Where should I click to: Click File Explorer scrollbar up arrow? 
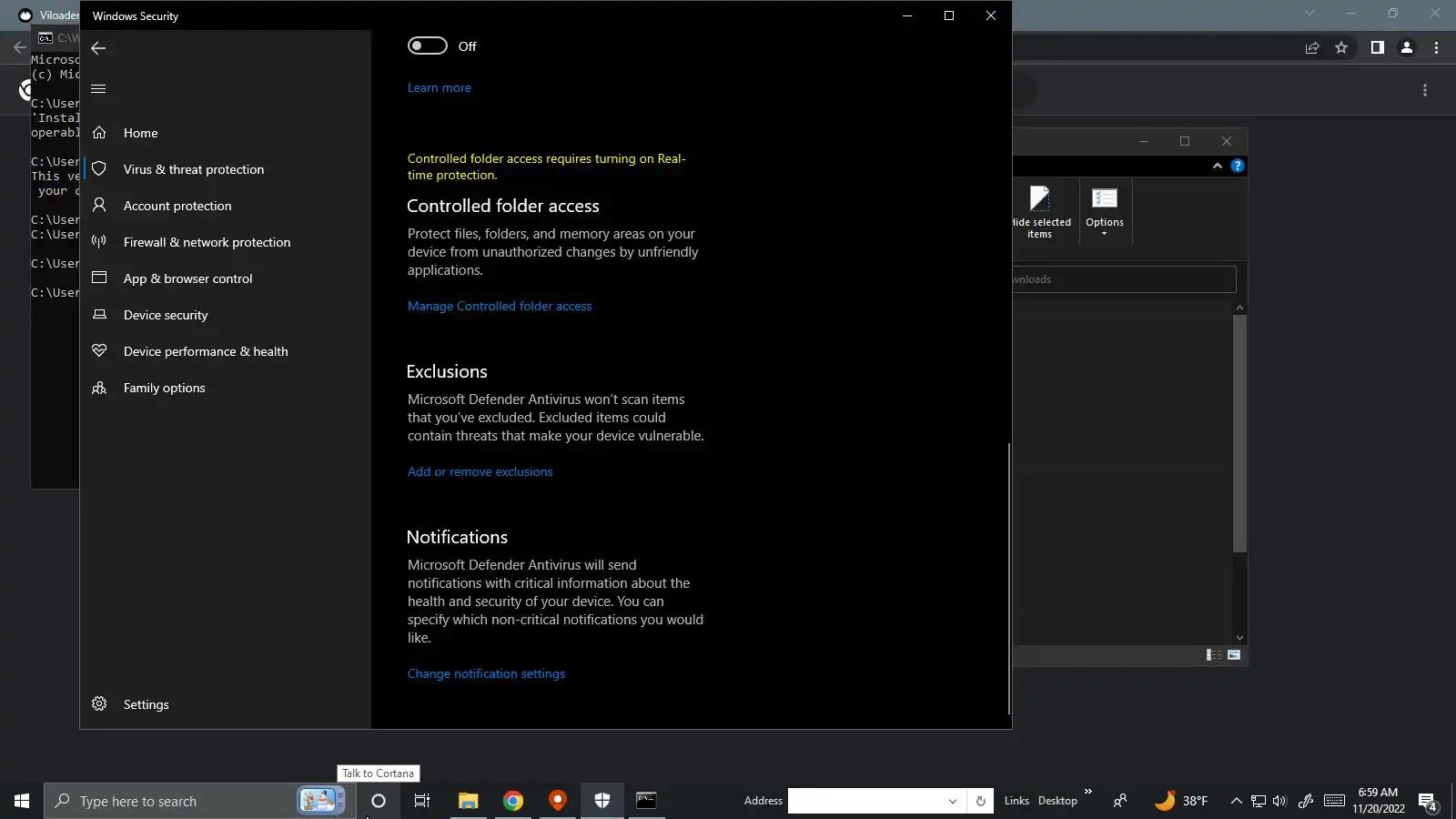point(1239,308)
